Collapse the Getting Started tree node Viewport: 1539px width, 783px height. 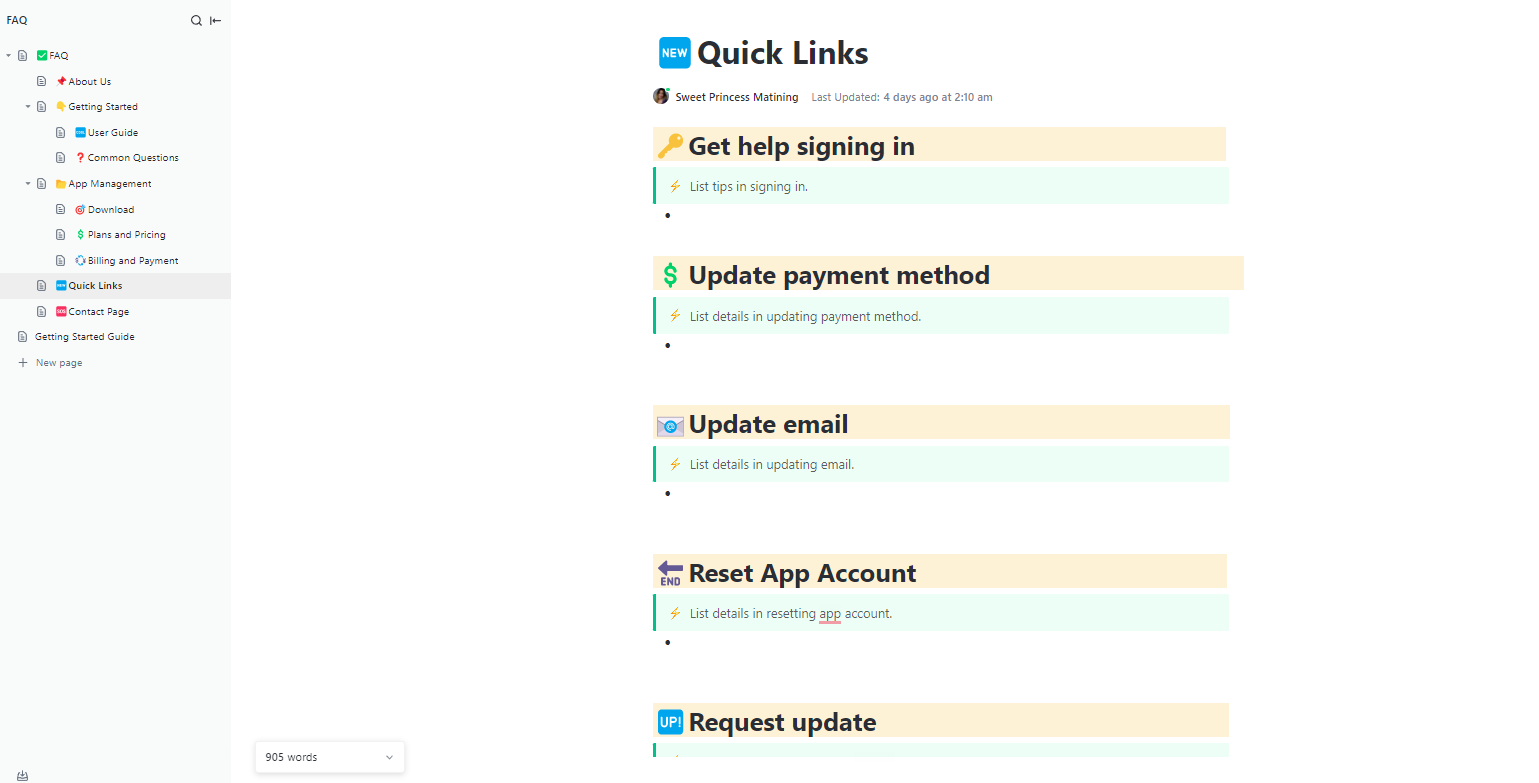click(x=27, y=106)
